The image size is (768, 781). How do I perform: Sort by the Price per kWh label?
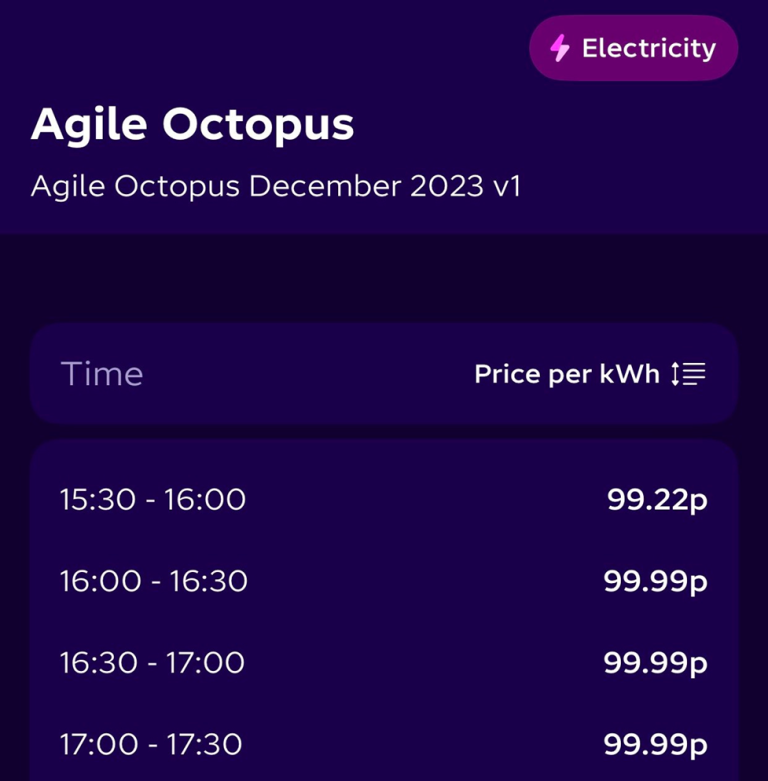coord(567,374)
